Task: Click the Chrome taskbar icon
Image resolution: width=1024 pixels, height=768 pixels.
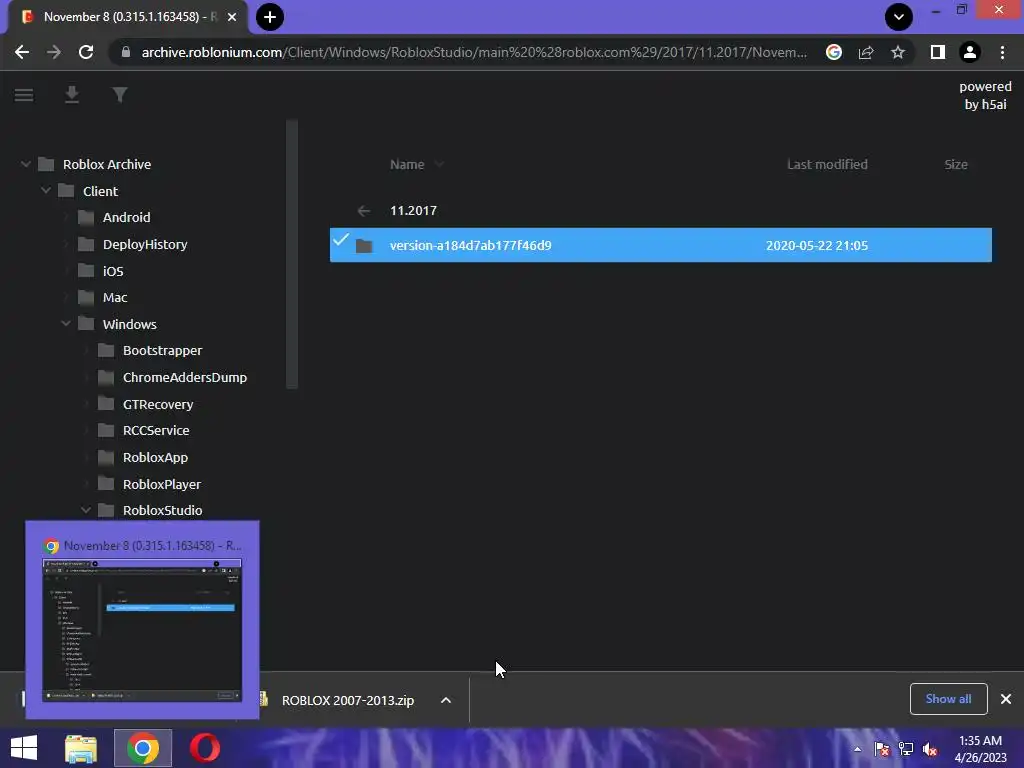Action: [x=143, y=748]
